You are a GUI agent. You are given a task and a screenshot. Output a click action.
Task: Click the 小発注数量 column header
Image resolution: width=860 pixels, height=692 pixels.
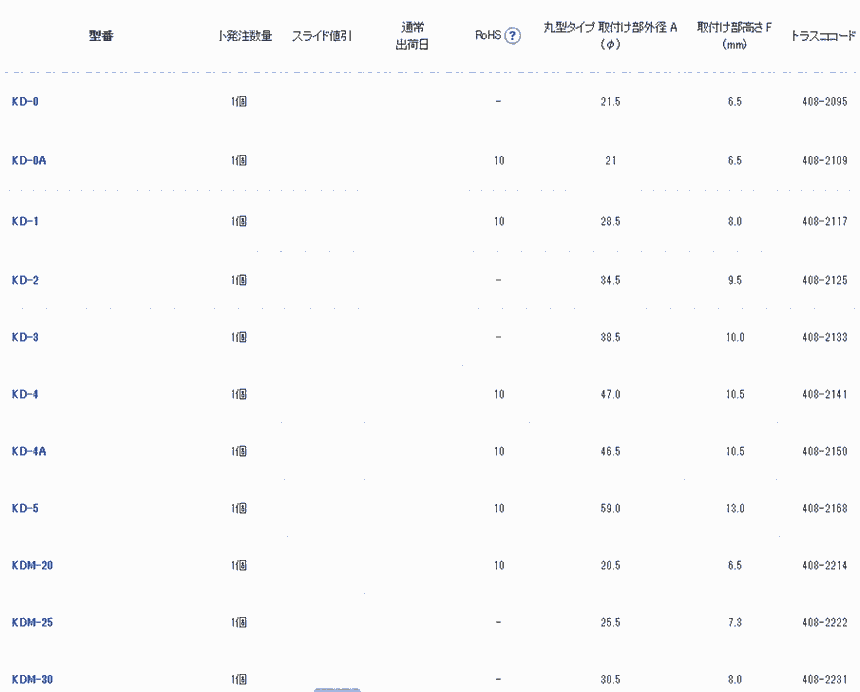click(x=245, y=36)
